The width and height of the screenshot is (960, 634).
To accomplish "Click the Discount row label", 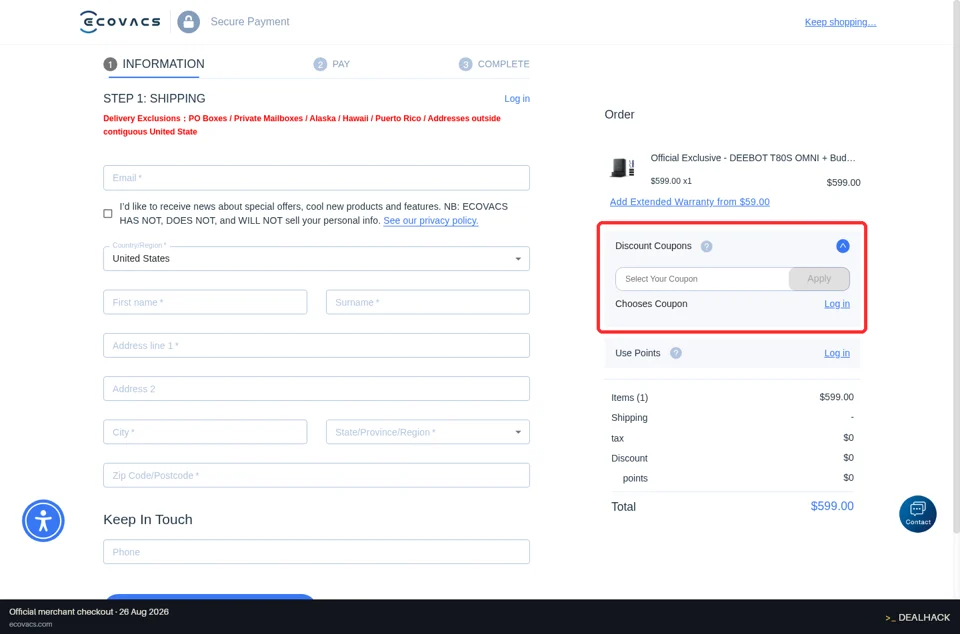I will coord(629,458).
